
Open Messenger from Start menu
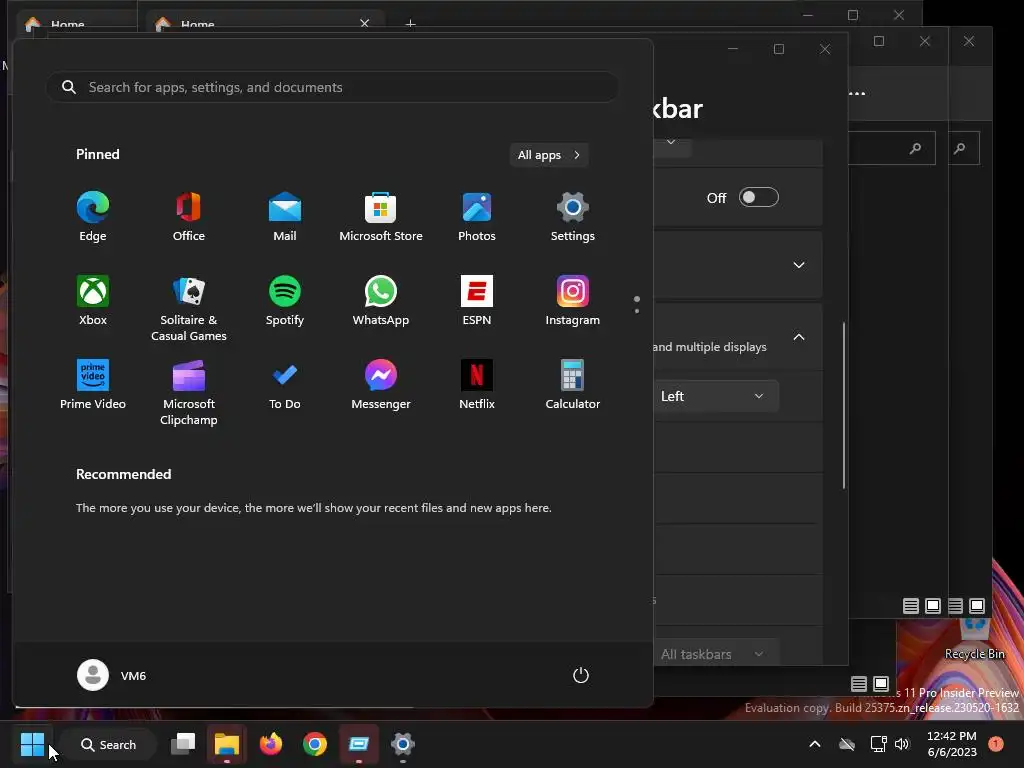pos(381,385)
